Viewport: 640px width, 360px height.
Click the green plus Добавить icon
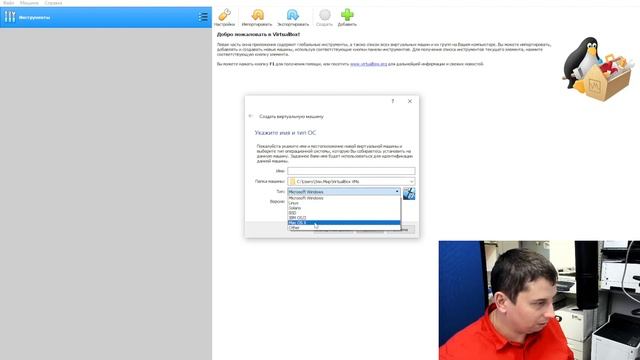[347, 15]
